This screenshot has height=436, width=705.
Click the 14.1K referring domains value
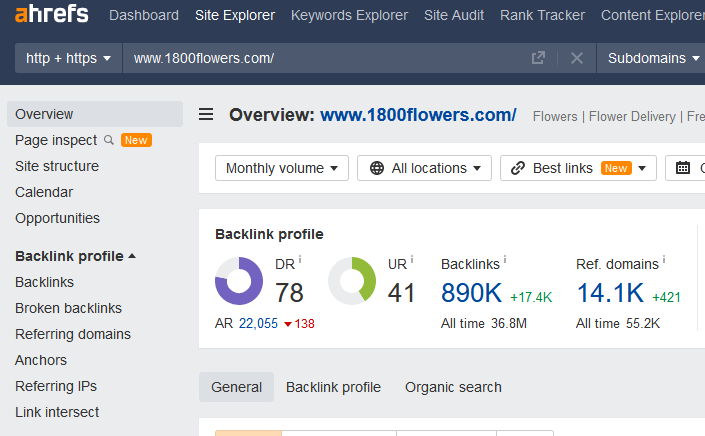610,293
